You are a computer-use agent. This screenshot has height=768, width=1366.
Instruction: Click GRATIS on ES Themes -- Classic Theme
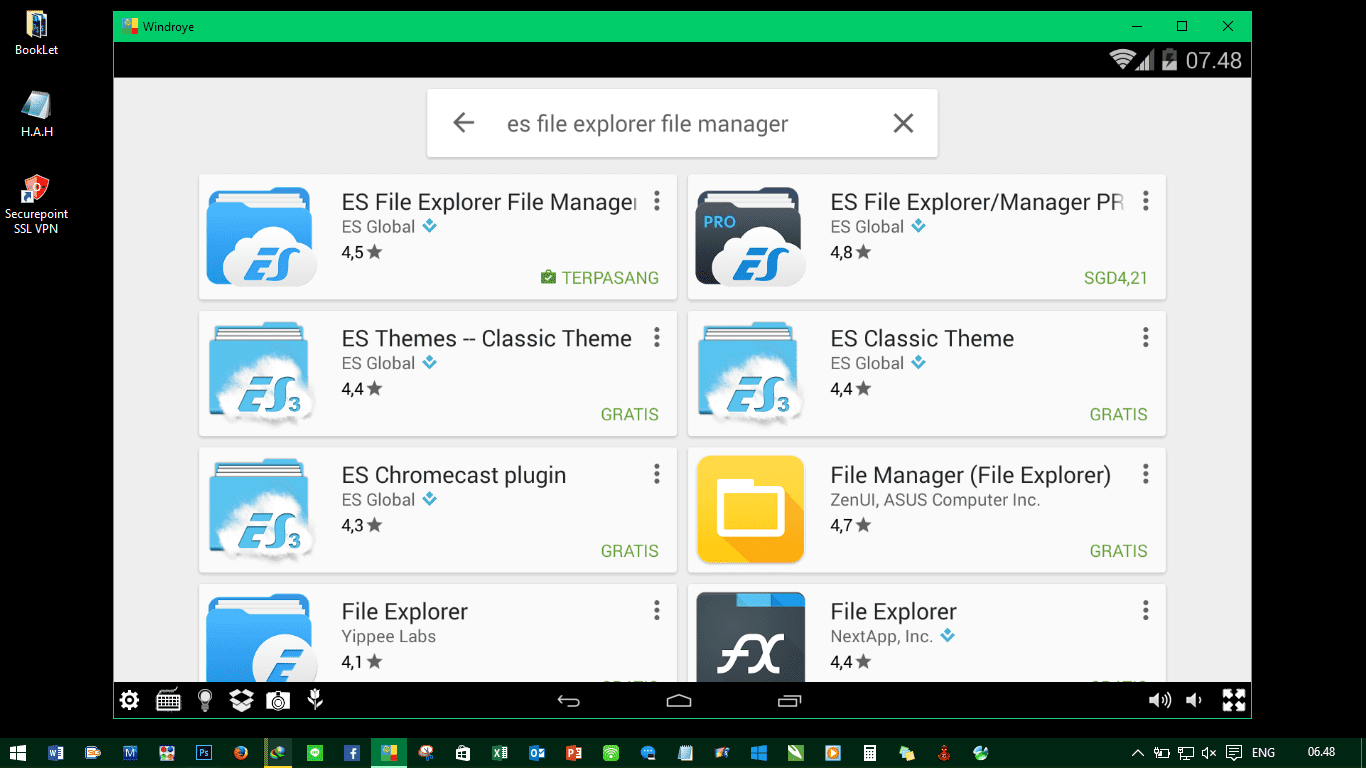tap(630, 414)
